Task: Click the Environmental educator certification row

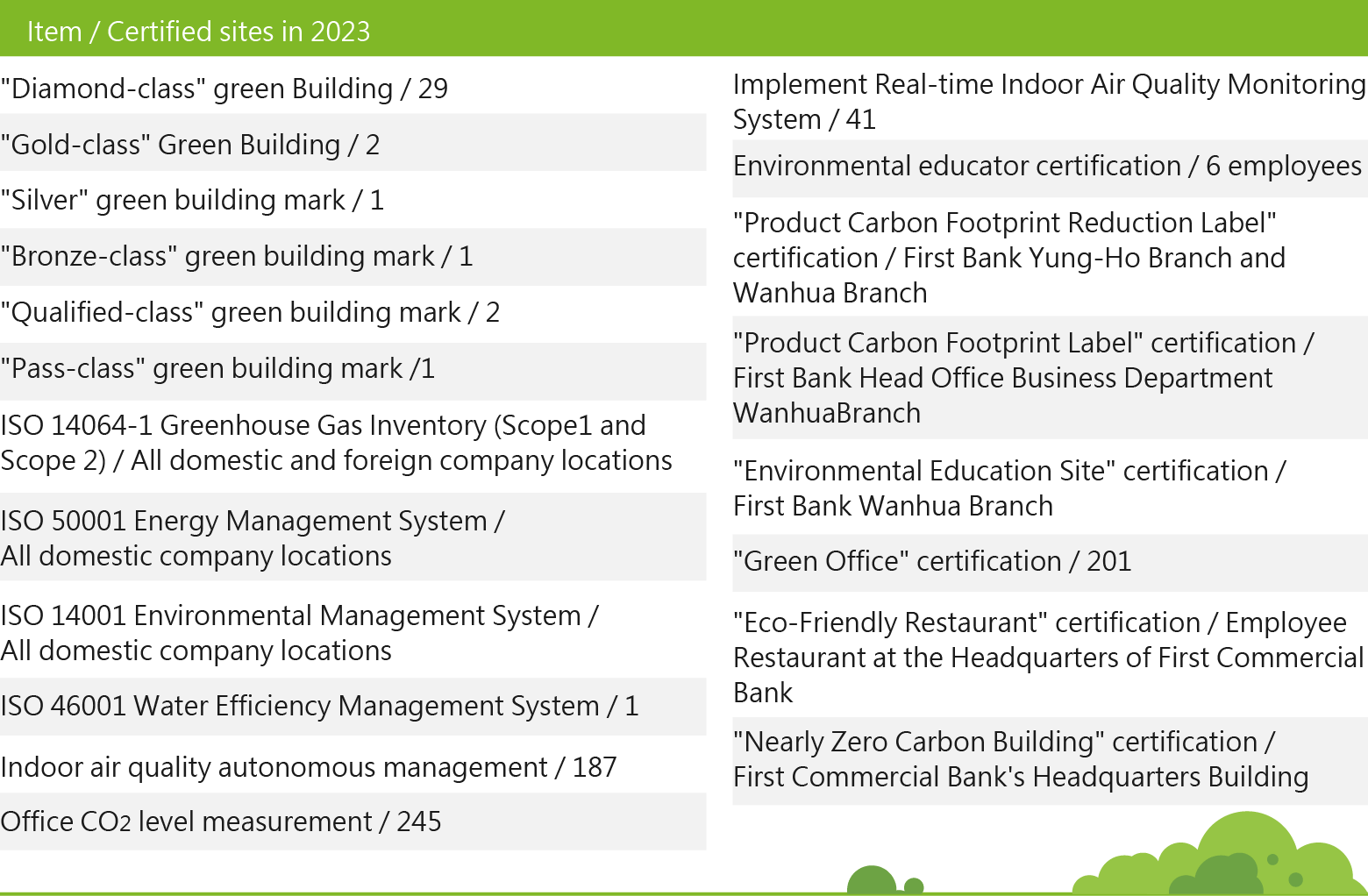Action: pos(1049,167)
